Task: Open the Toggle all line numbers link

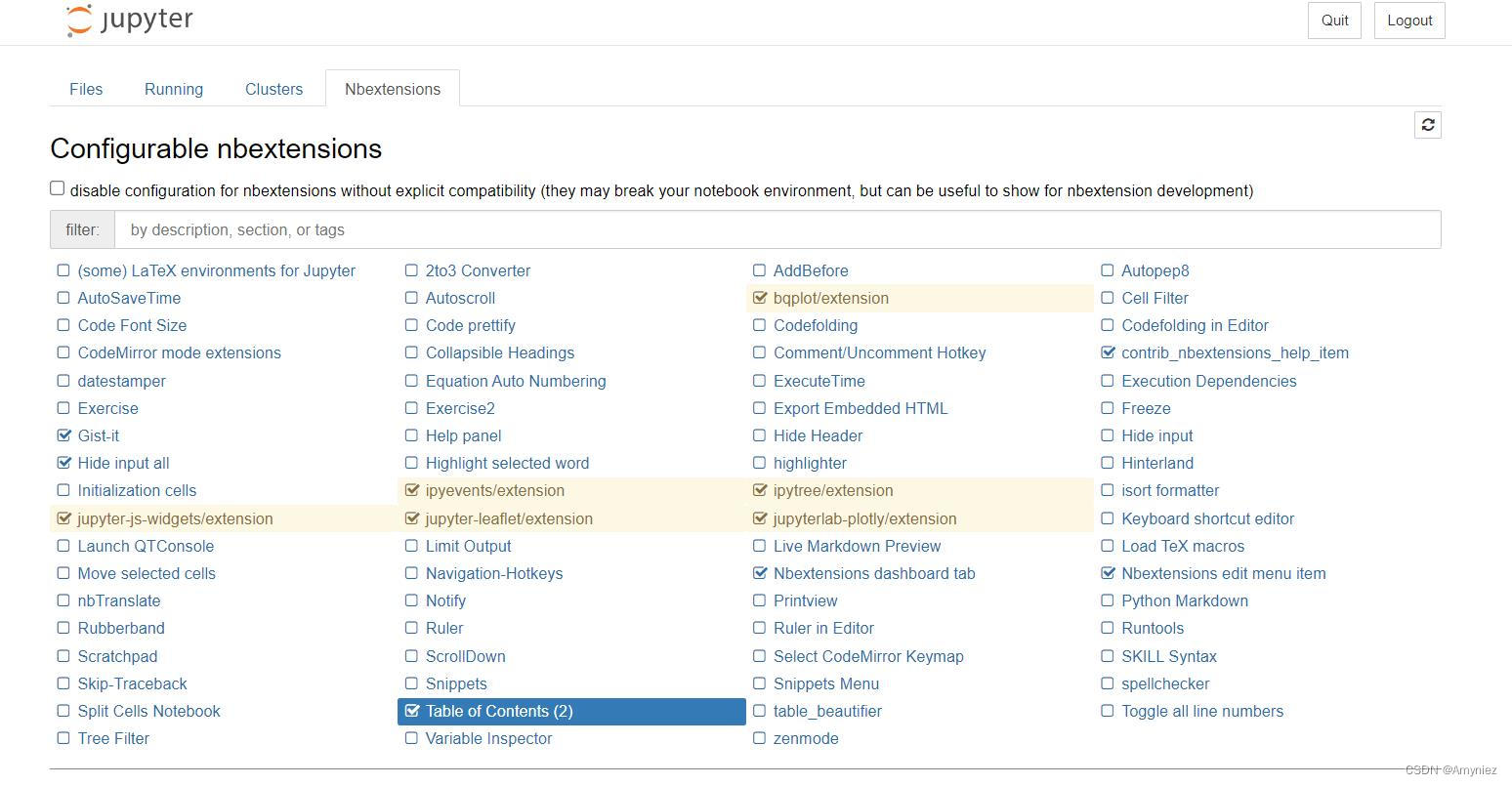Action: click(x=1202, y=711)
